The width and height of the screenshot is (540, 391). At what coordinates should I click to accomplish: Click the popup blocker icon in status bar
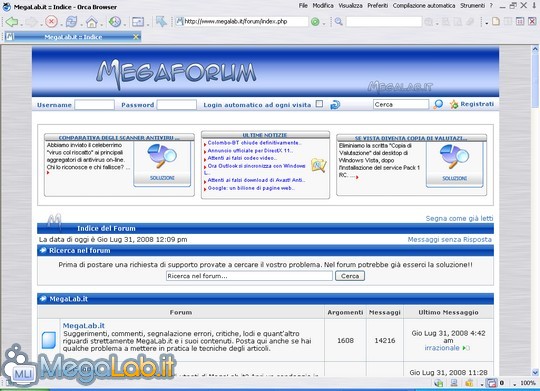click(492, 383)
